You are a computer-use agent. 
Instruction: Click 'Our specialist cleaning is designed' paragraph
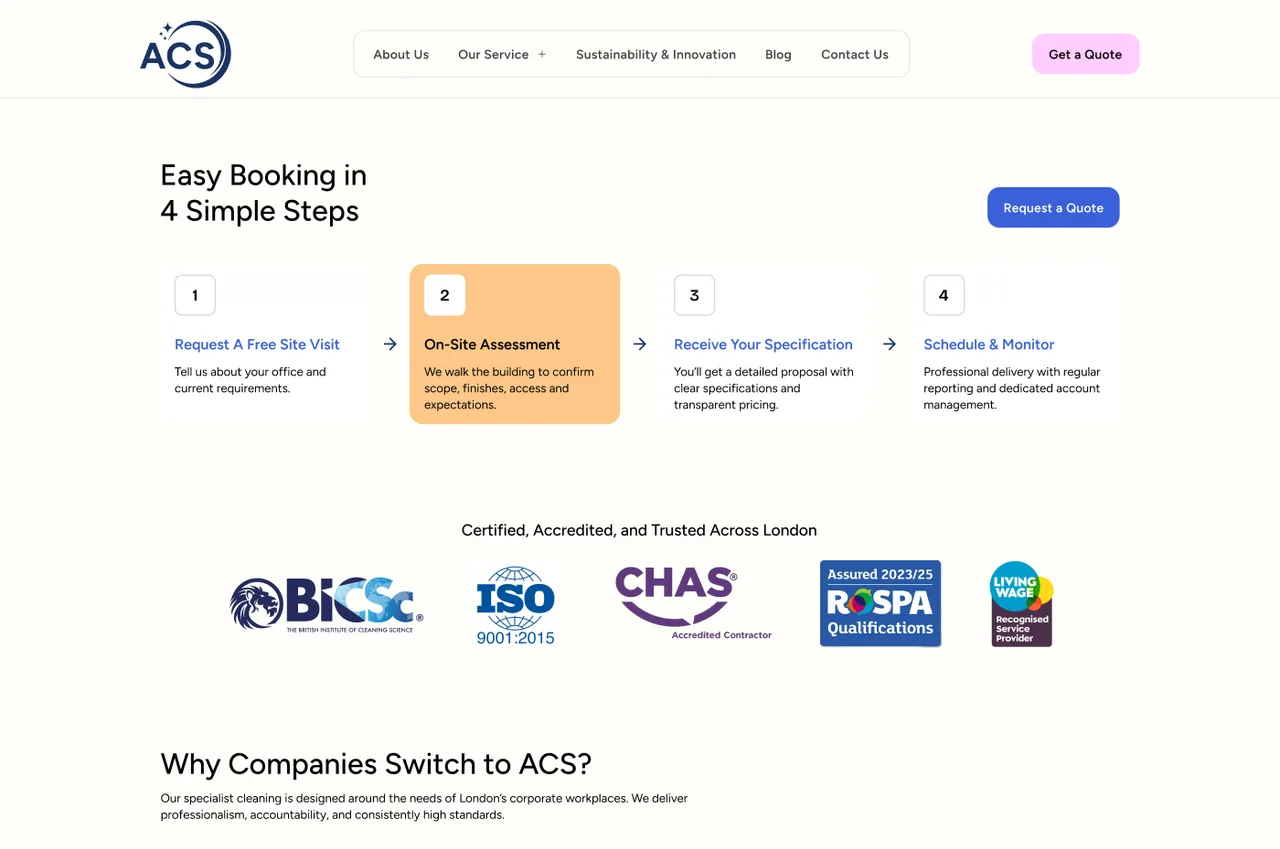tap(424, 806)
